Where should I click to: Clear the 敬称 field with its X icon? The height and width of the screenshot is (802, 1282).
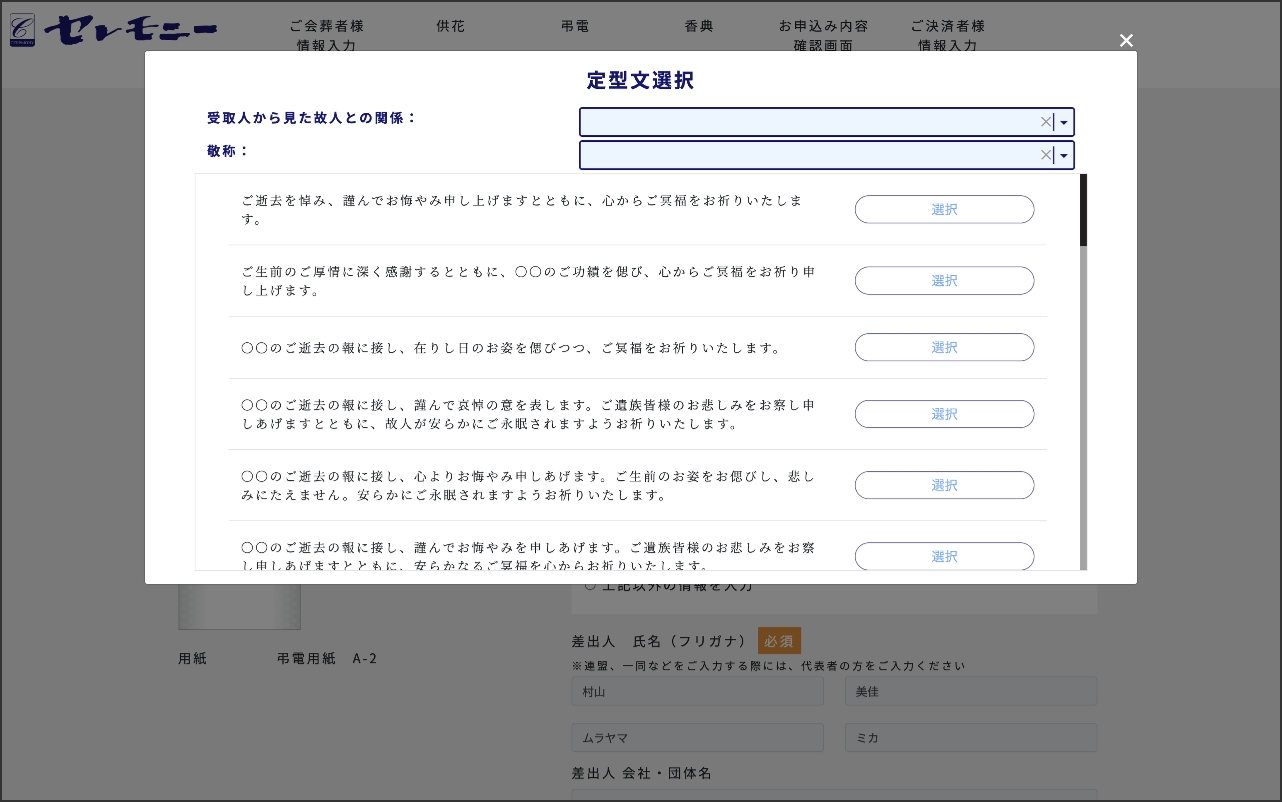pos(1045,155)
